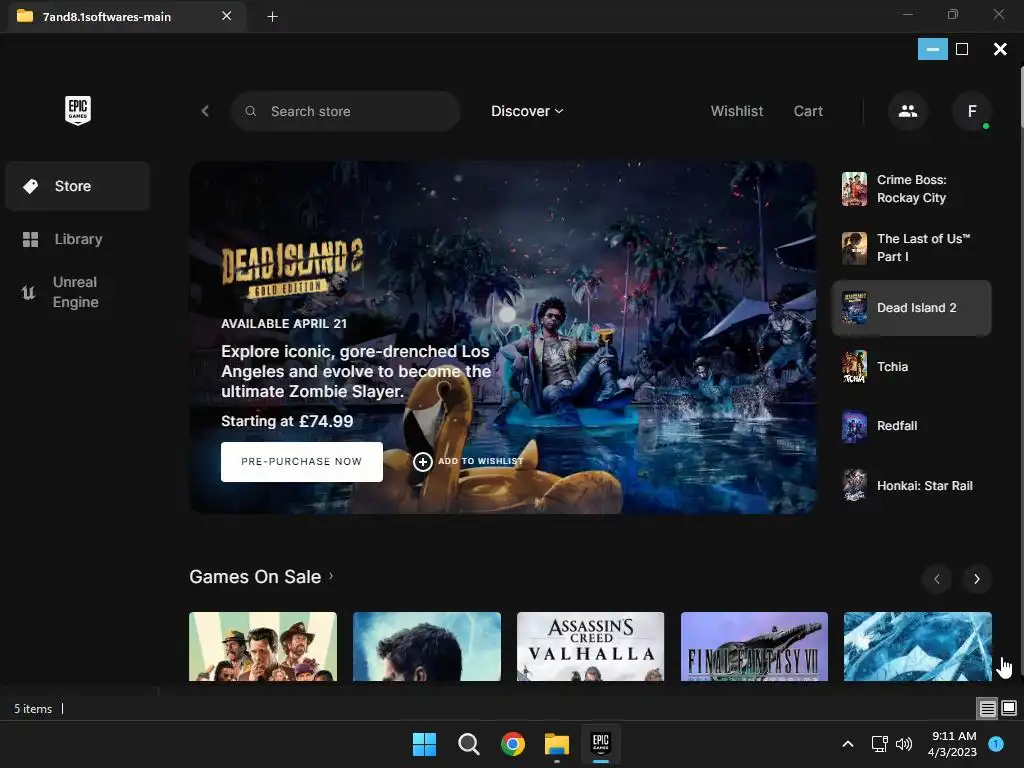
Task: Click the Store tag icon
Action: click(x=30, y=186)
